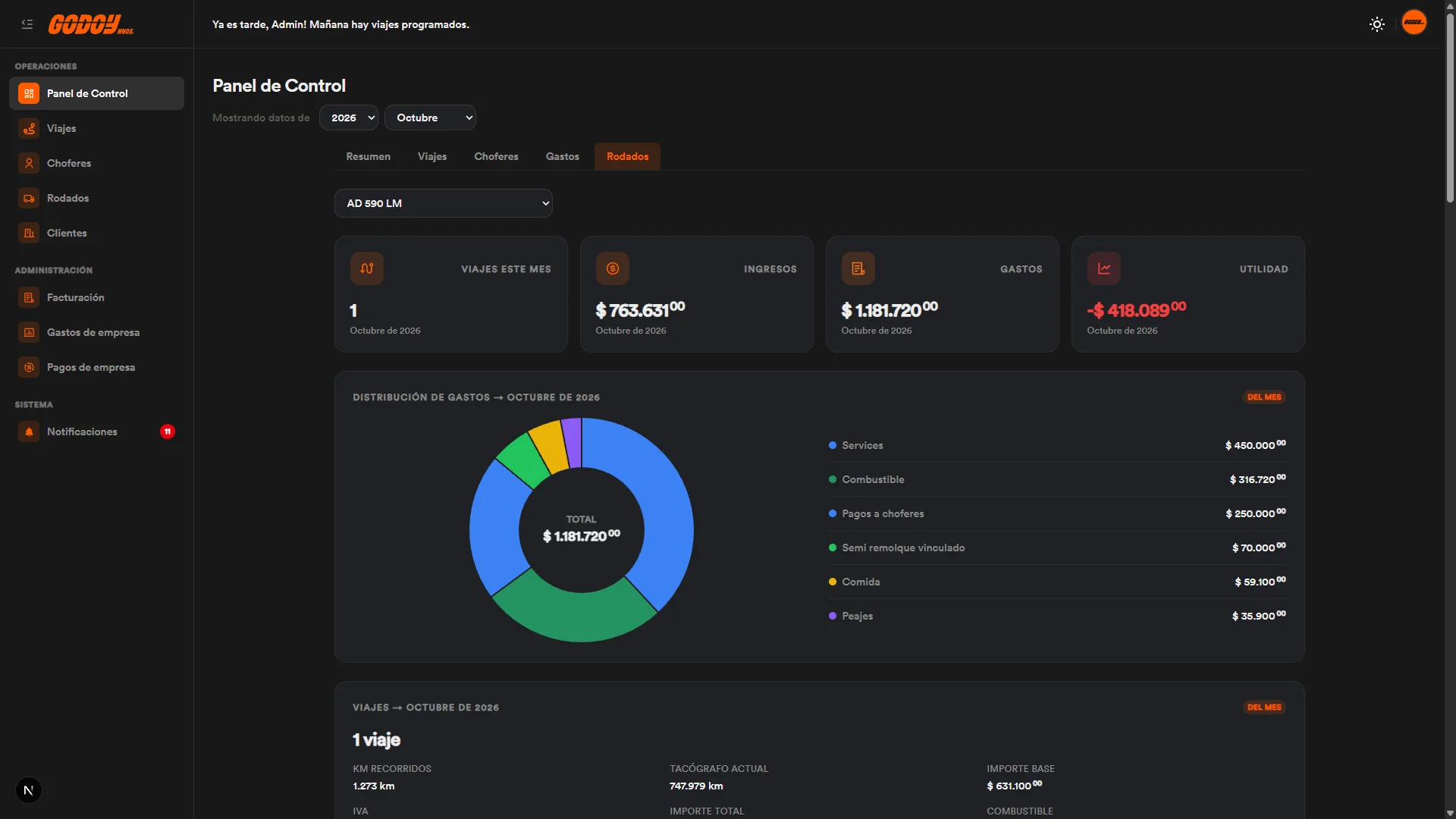Click the Ingresos card coin icon
This screenshot has height=819, width=1456.
pos(613,268)
